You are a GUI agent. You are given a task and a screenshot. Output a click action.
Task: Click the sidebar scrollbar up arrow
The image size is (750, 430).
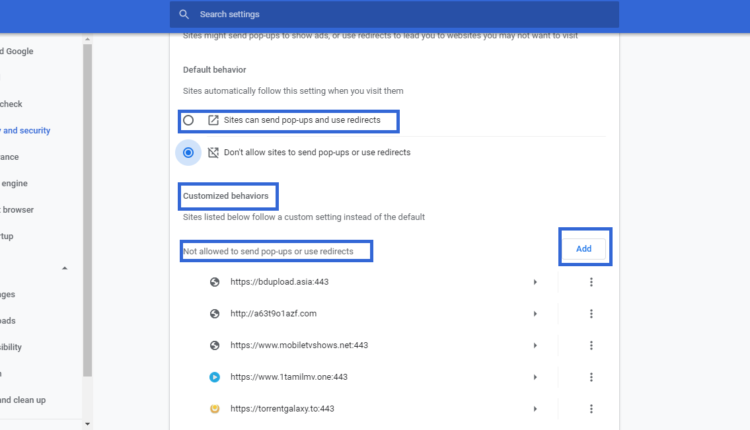click(87, 39)
